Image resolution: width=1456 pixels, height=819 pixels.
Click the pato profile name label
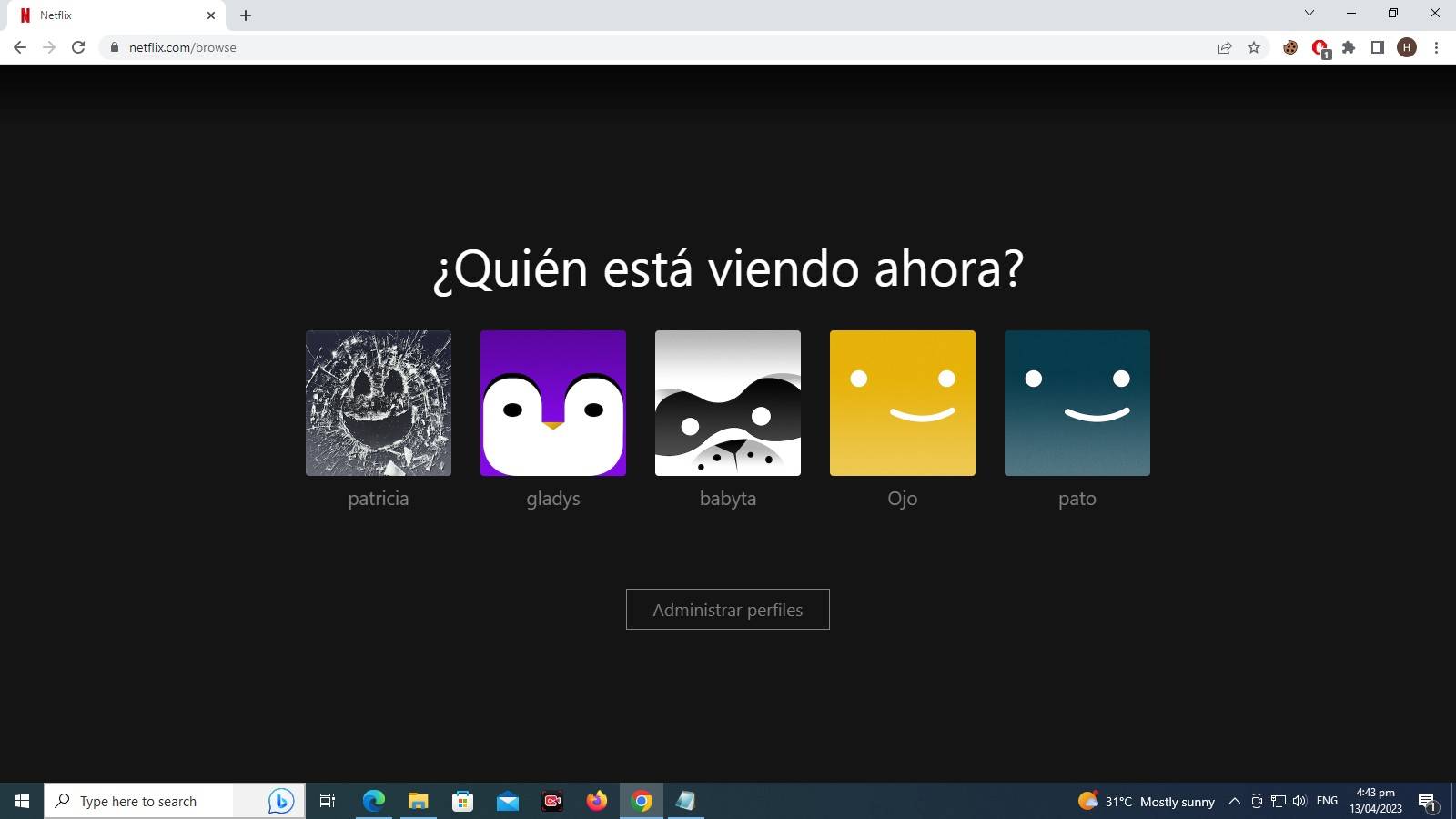pos(1077,499)
